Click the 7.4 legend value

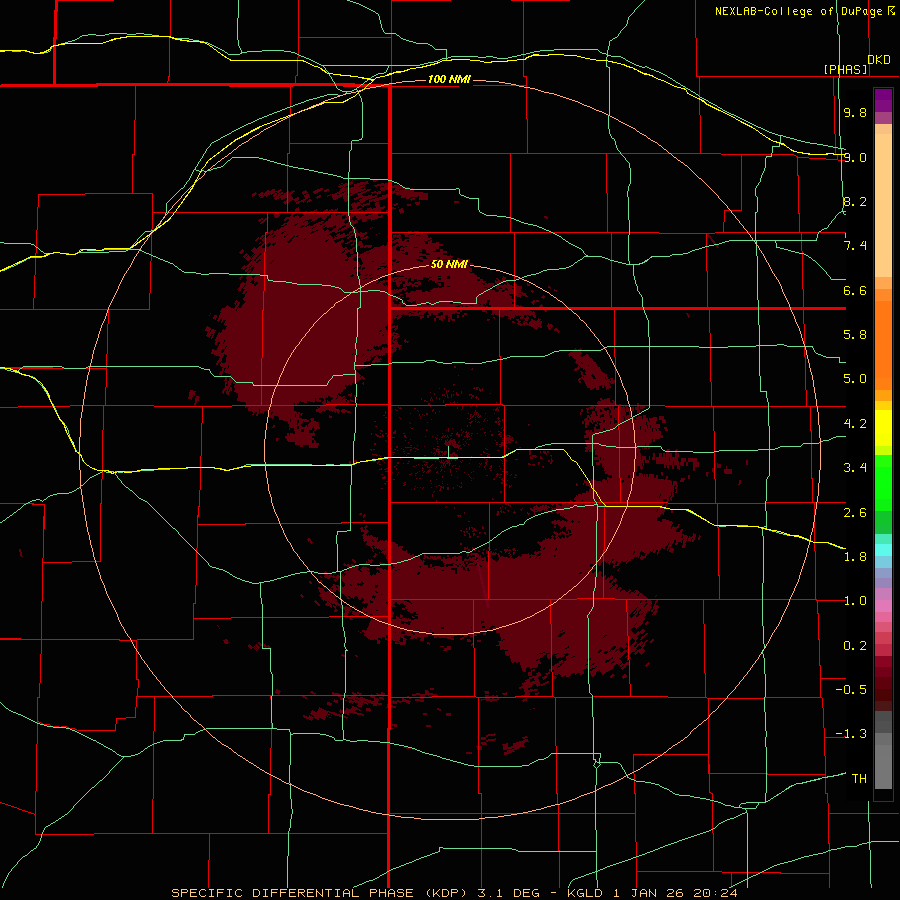855,246
